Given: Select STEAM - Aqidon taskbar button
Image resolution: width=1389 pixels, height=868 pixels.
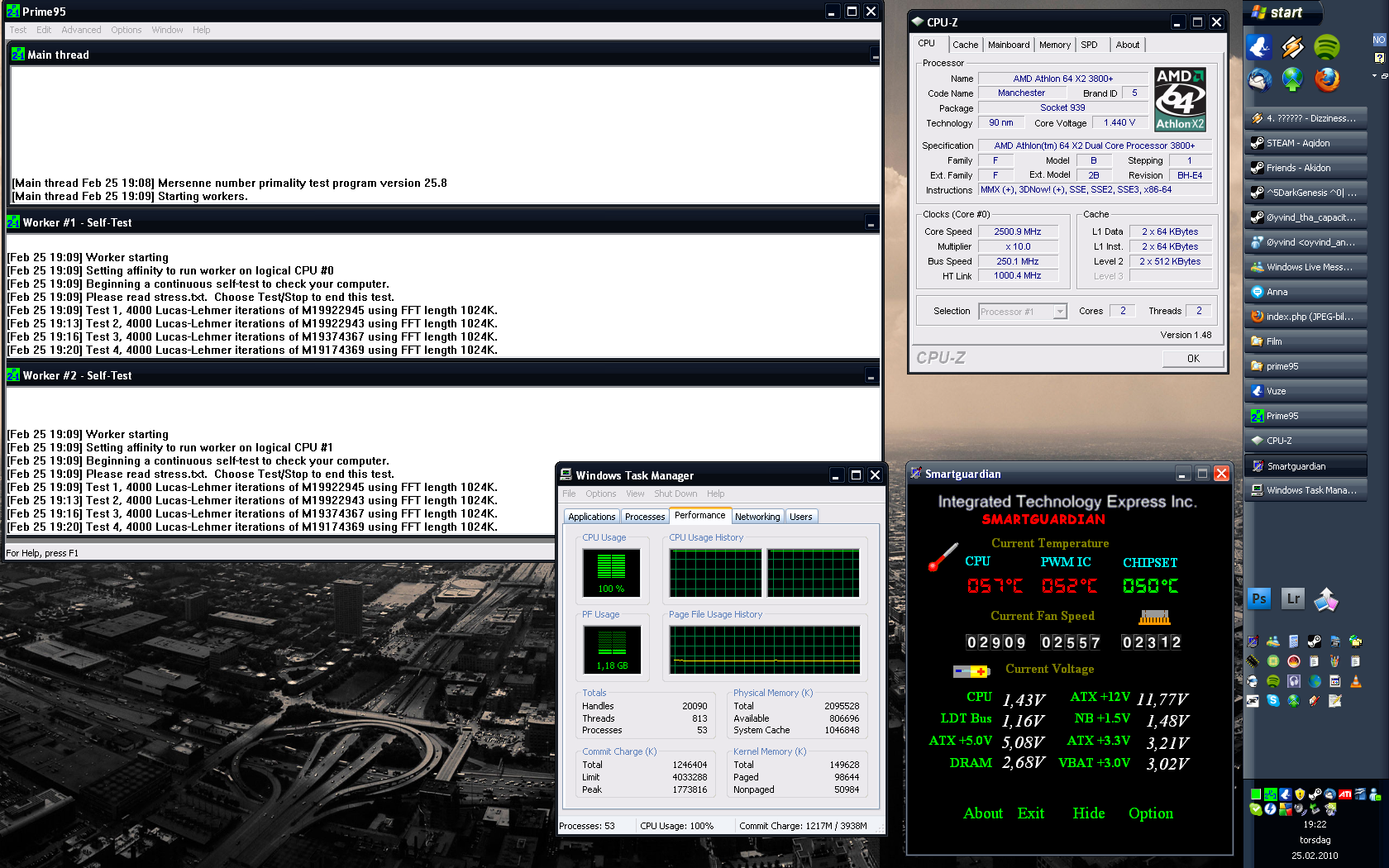Looking at the screenshot, I should tap(1306, 143).
